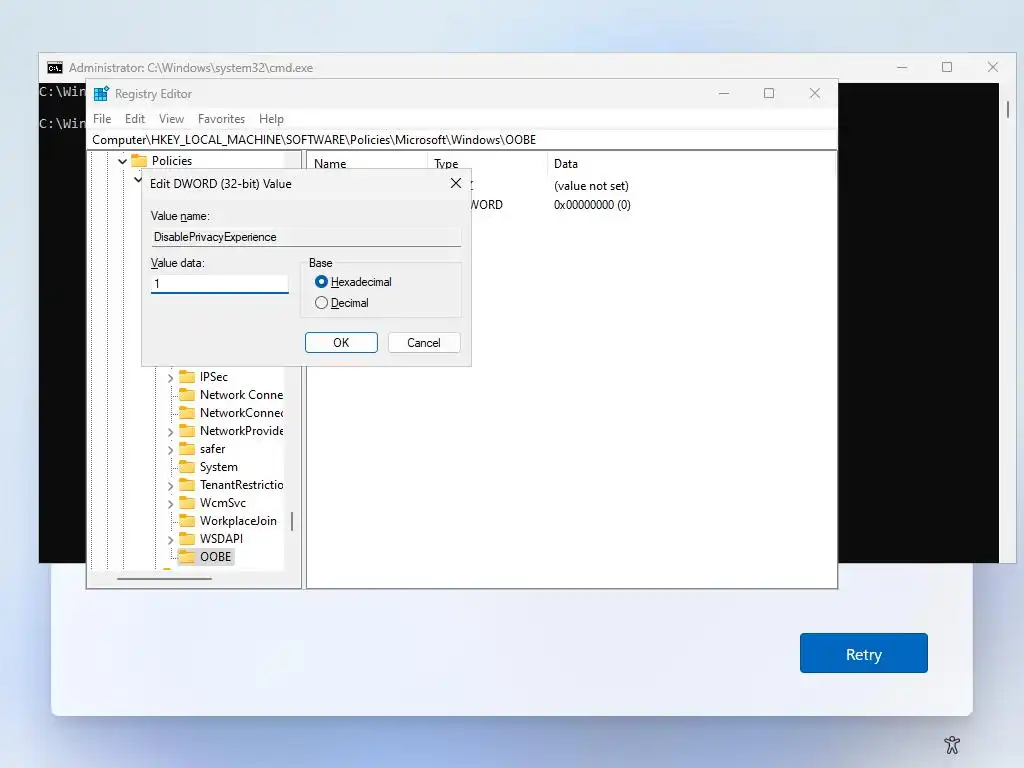Screen dimensions: 1024x768
Task: Close the Edit DWORD dialog with X
Action: coord(456,184)
